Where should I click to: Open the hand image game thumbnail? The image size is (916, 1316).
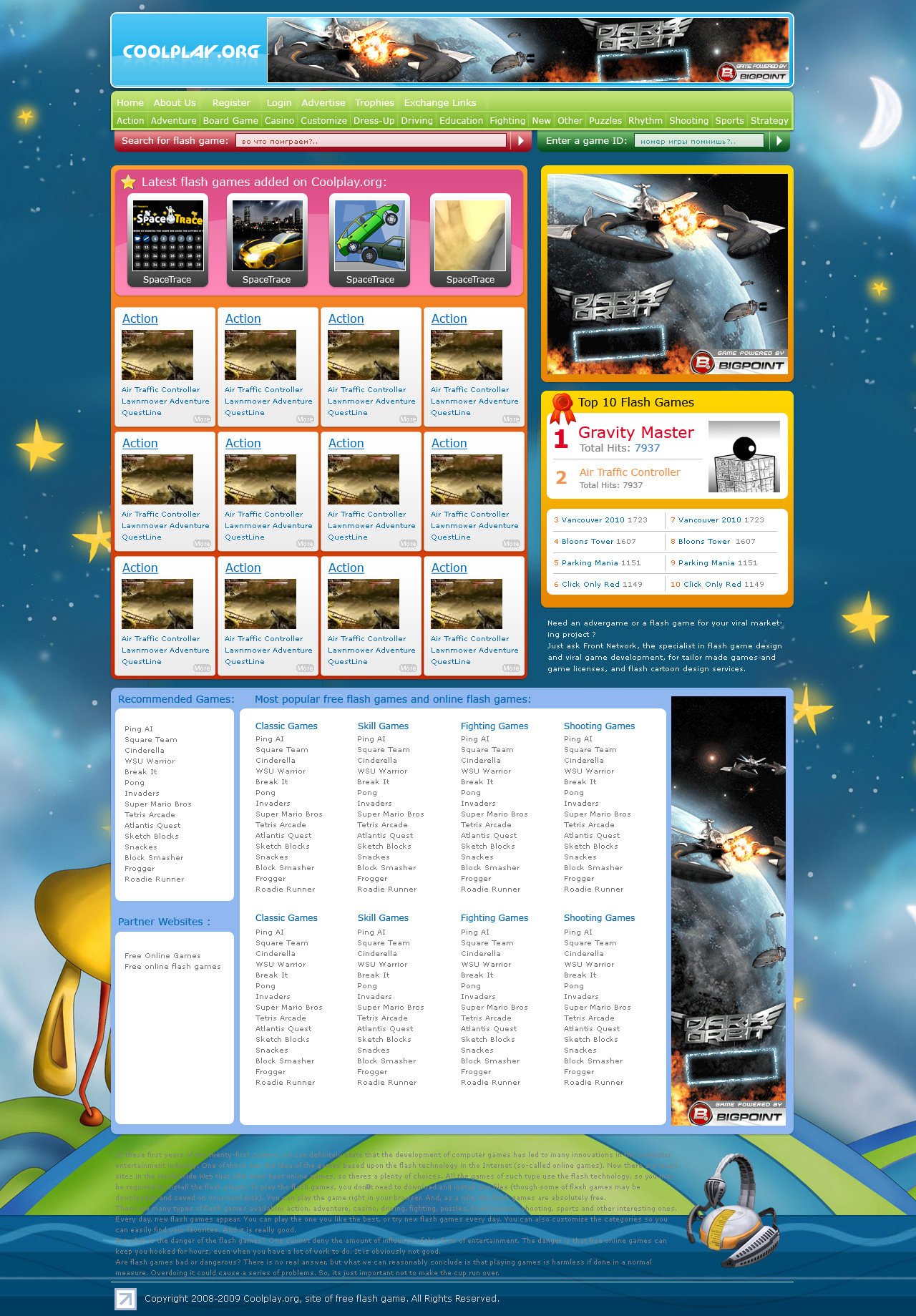[470, 235]
